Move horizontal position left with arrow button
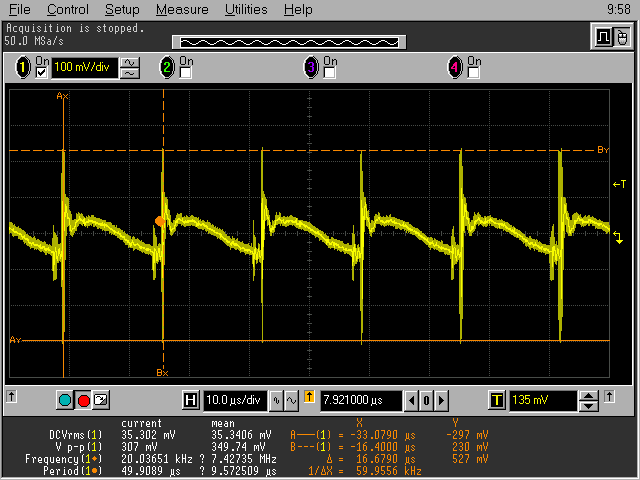 [411, 400]
